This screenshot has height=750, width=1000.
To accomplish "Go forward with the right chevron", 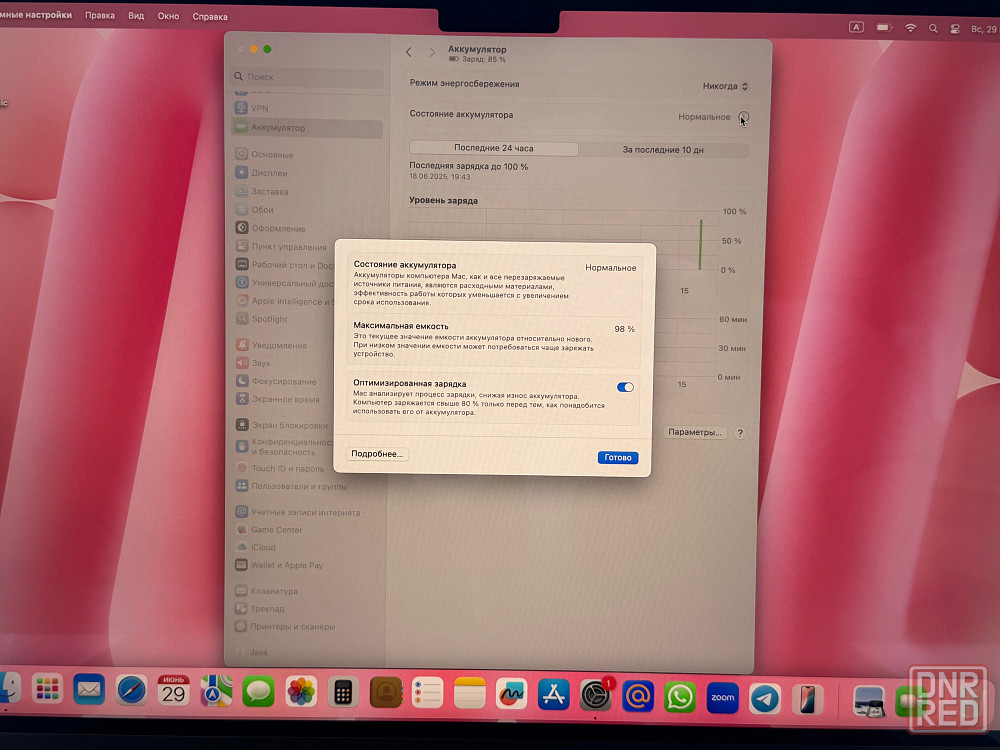I will point(432,52).
